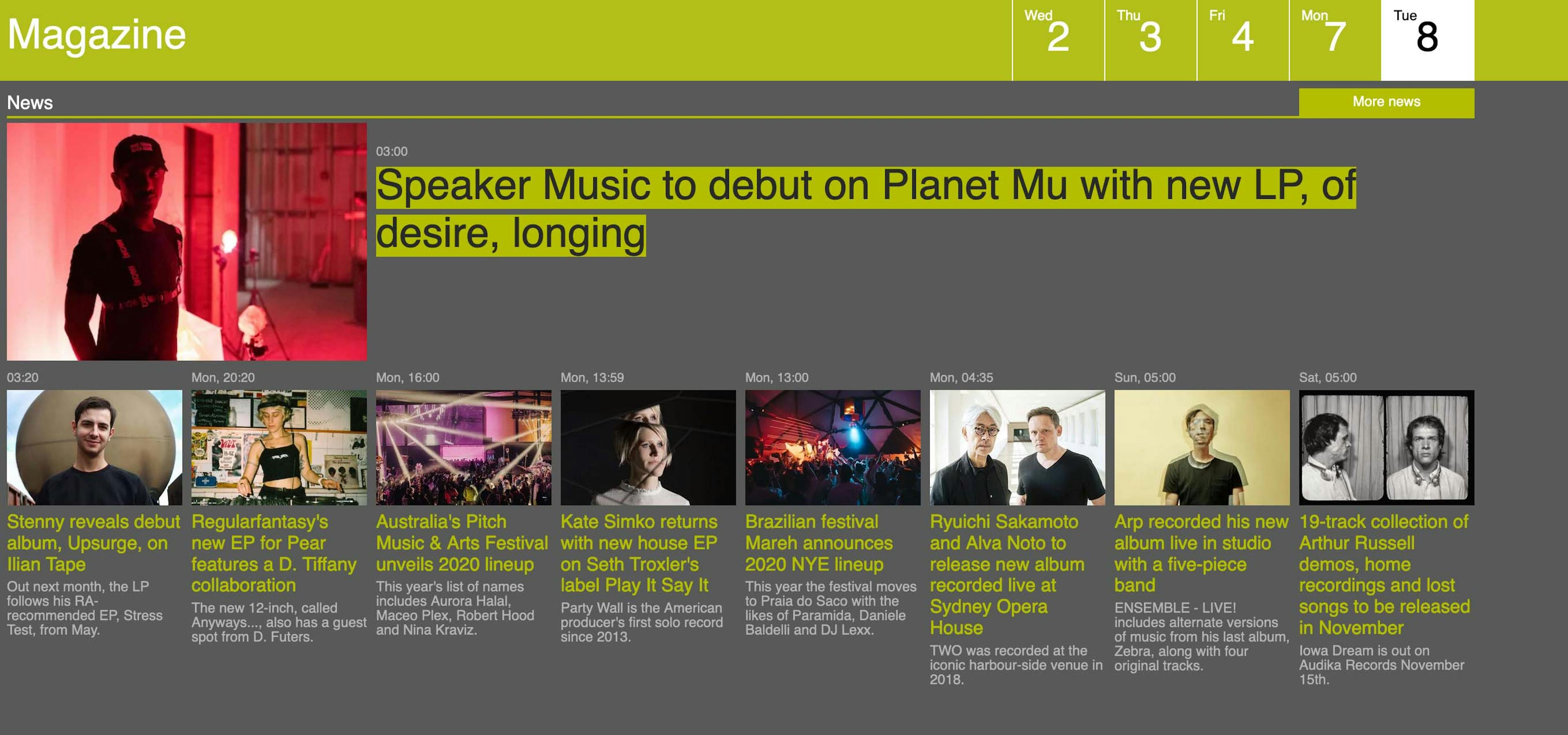Open the Brazilian festival Mareh headline

click(x=819, y=543)
